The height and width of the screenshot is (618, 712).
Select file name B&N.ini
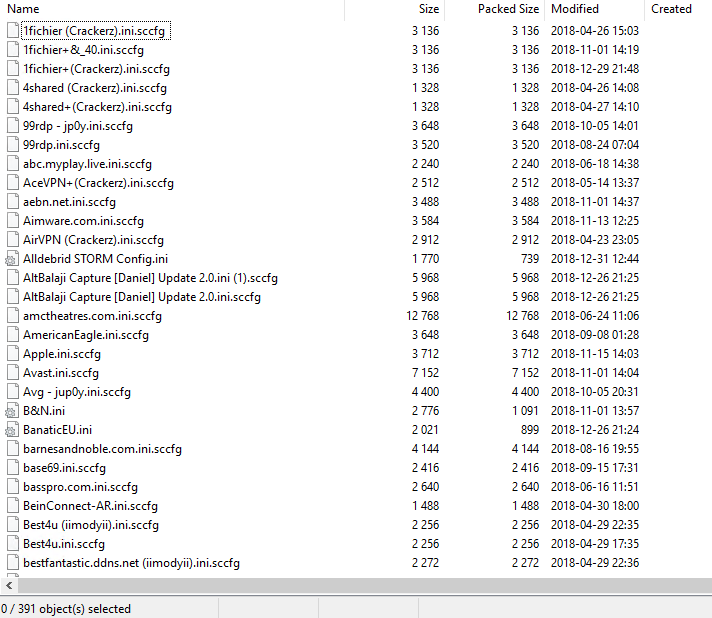44,411
